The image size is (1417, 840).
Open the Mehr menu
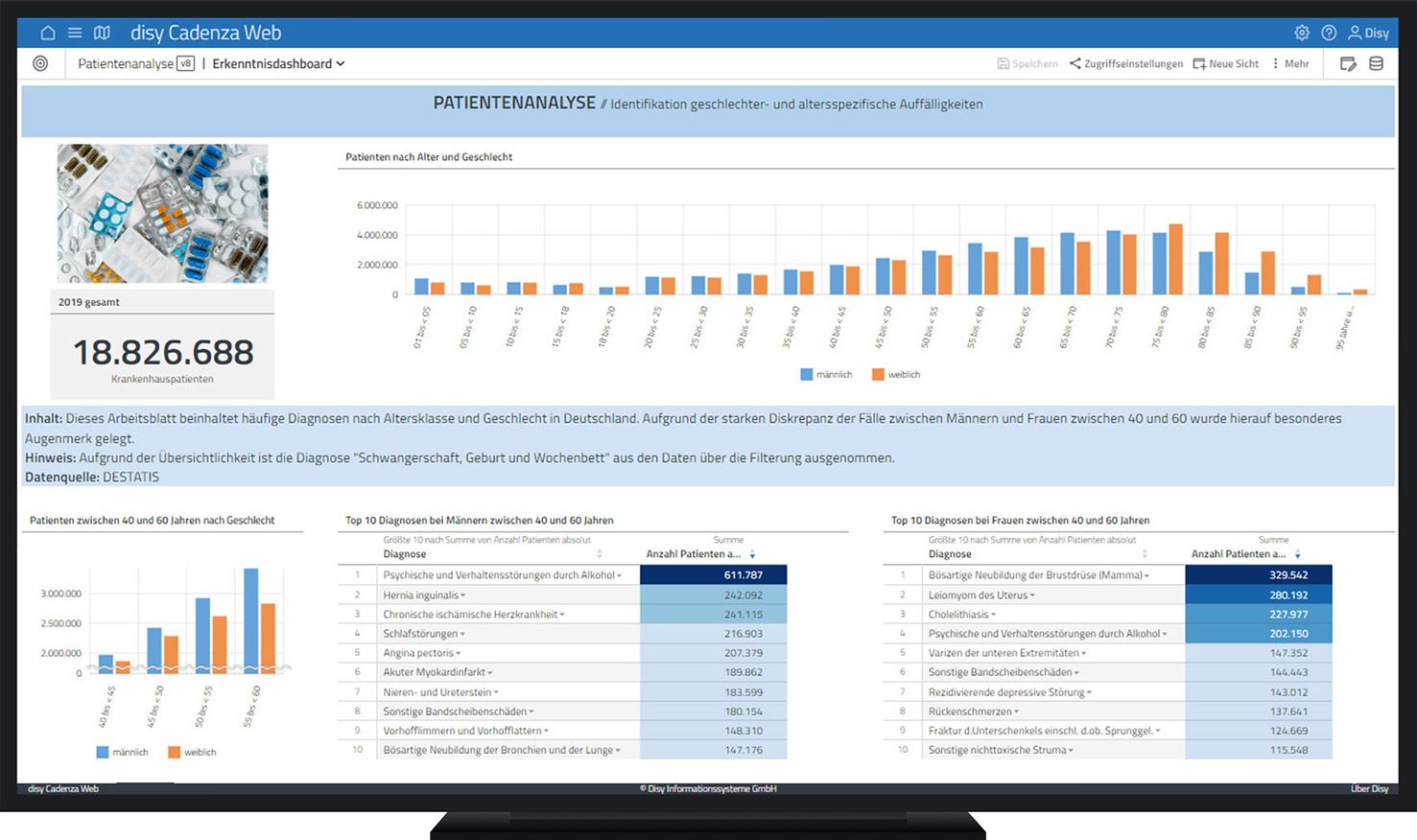click(1290, 64)
